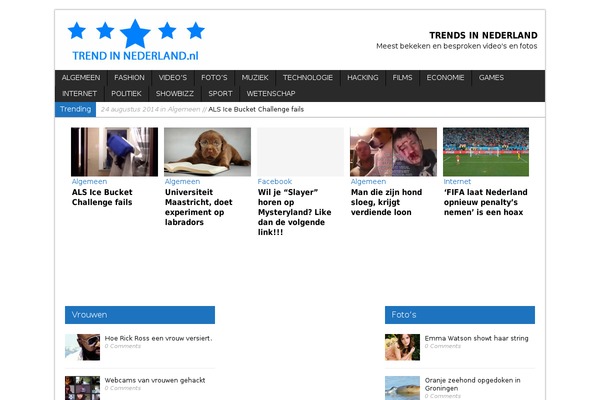Go to the VIDEO'S section
The height and width of the screenshot is (400, 600).
[173, 78]
